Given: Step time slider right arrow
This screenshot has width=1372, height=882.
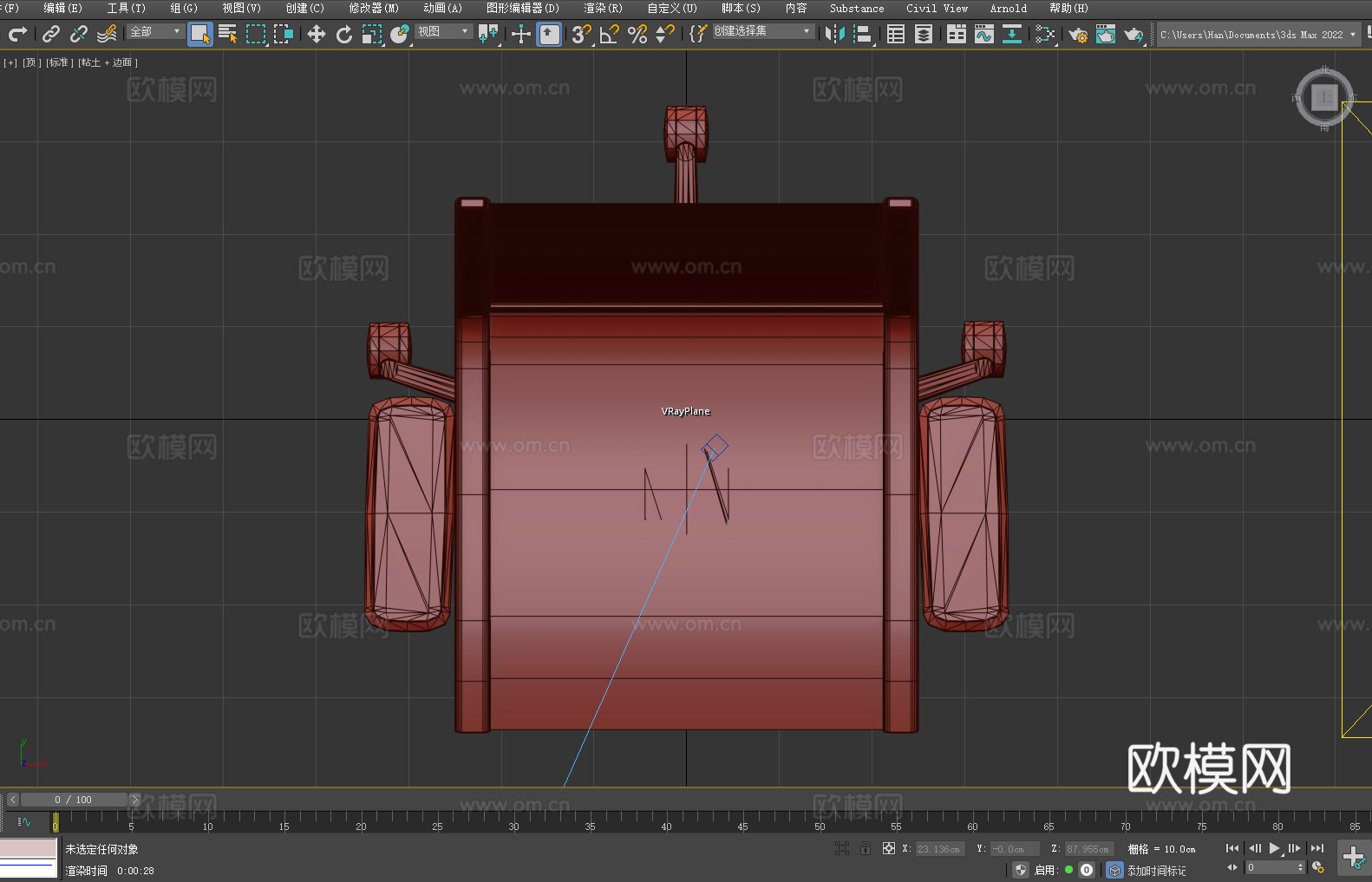Looking at the screenshot, I should click(x=134, y=800).
